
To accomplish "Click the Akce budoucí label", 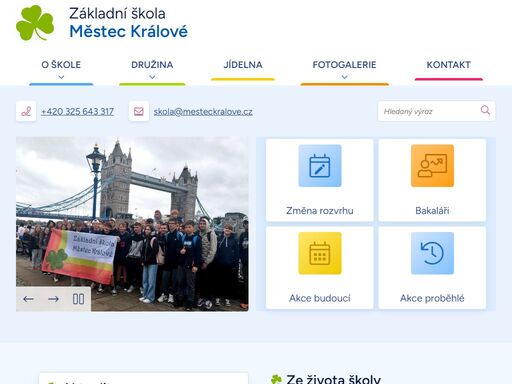I will point(320,298).
